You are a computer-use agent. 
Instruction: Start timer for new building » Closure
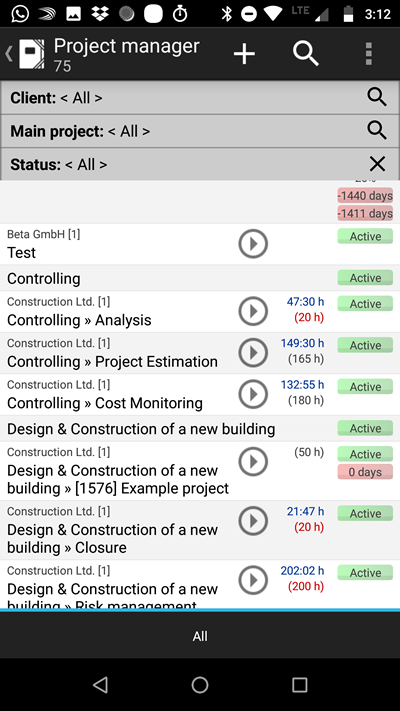253,521
